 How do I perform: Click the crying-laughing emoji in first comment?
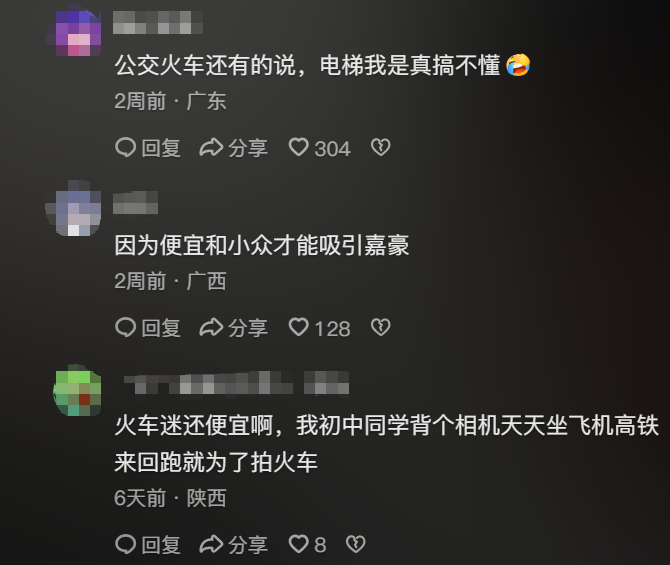518,65
